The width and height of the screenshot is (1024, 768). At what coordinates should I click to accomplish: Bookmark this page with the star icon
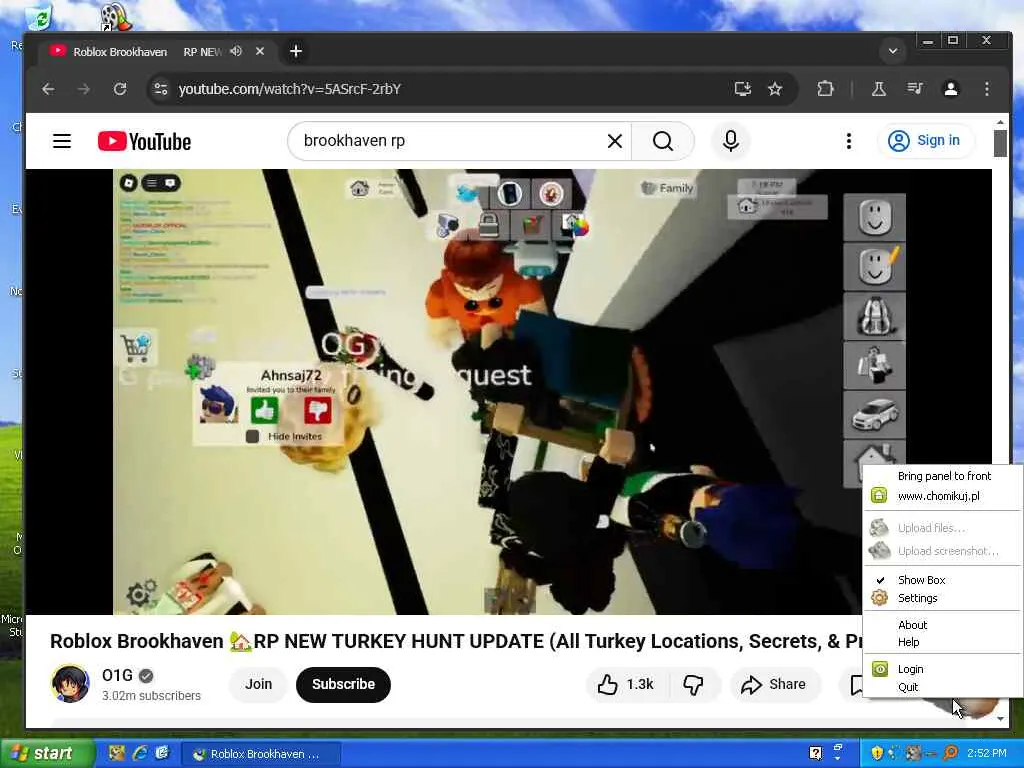[x=775, y=89]
